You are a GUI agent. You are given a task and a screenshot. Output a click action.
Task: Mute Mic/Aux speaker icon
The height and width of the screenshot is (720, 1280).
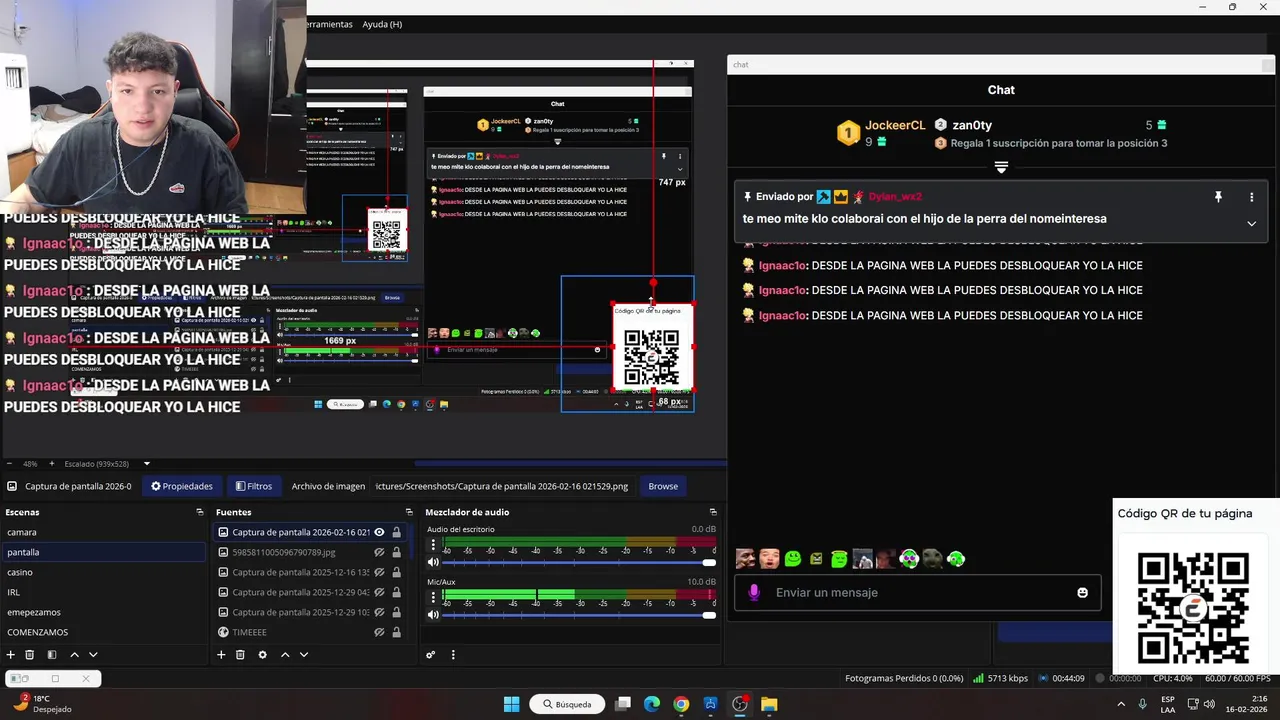pyautogui.click(x=433, y=615)
